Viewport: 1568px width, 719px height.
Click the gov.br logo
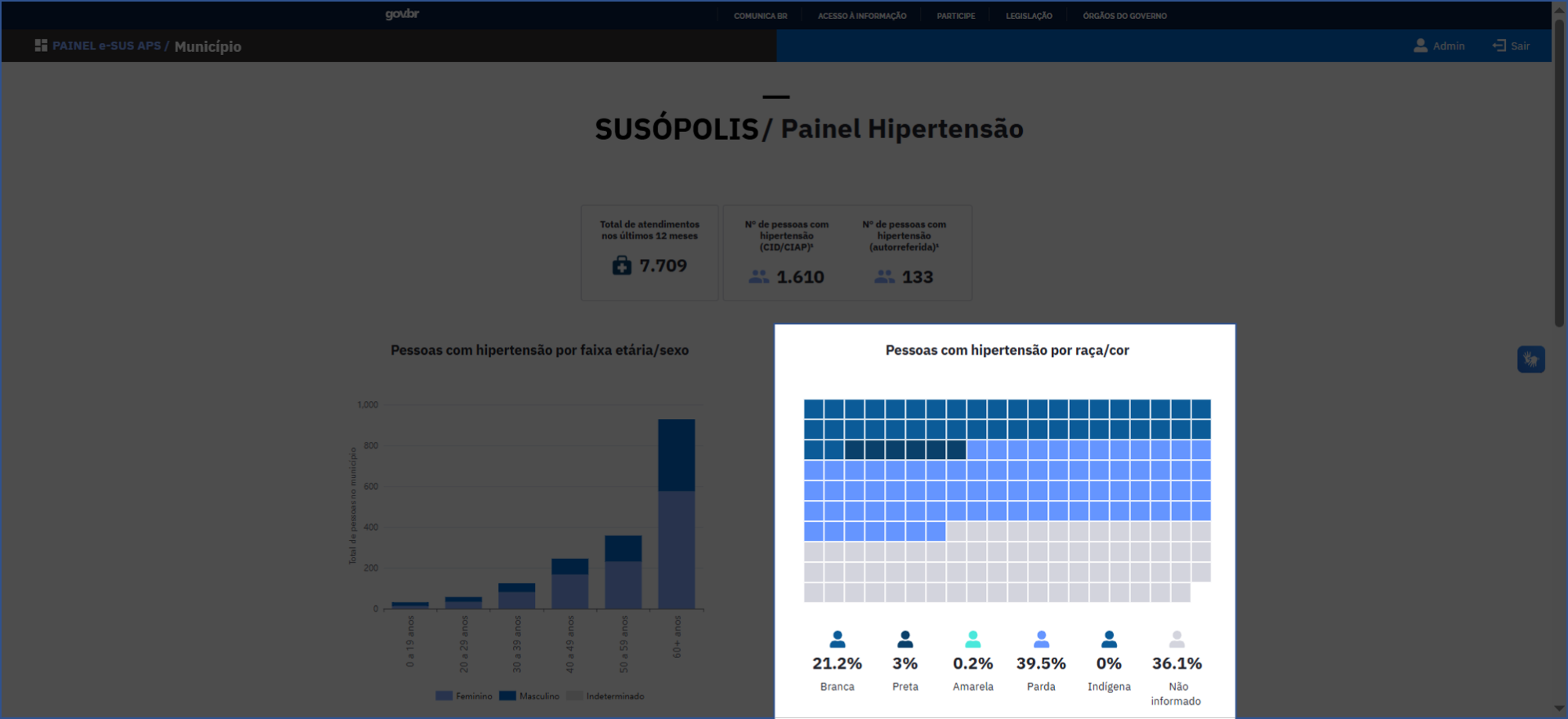coord(402,14)
